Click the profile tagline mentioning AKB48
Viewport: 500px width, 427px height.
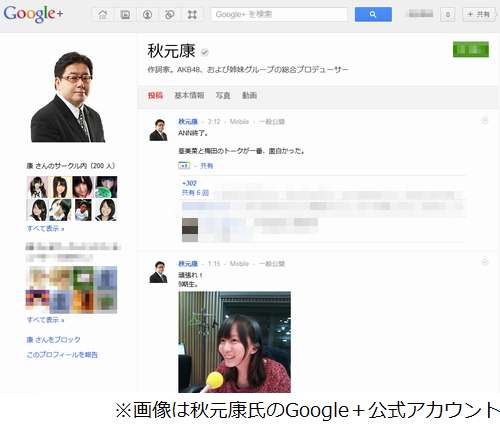tap(248, 70)
